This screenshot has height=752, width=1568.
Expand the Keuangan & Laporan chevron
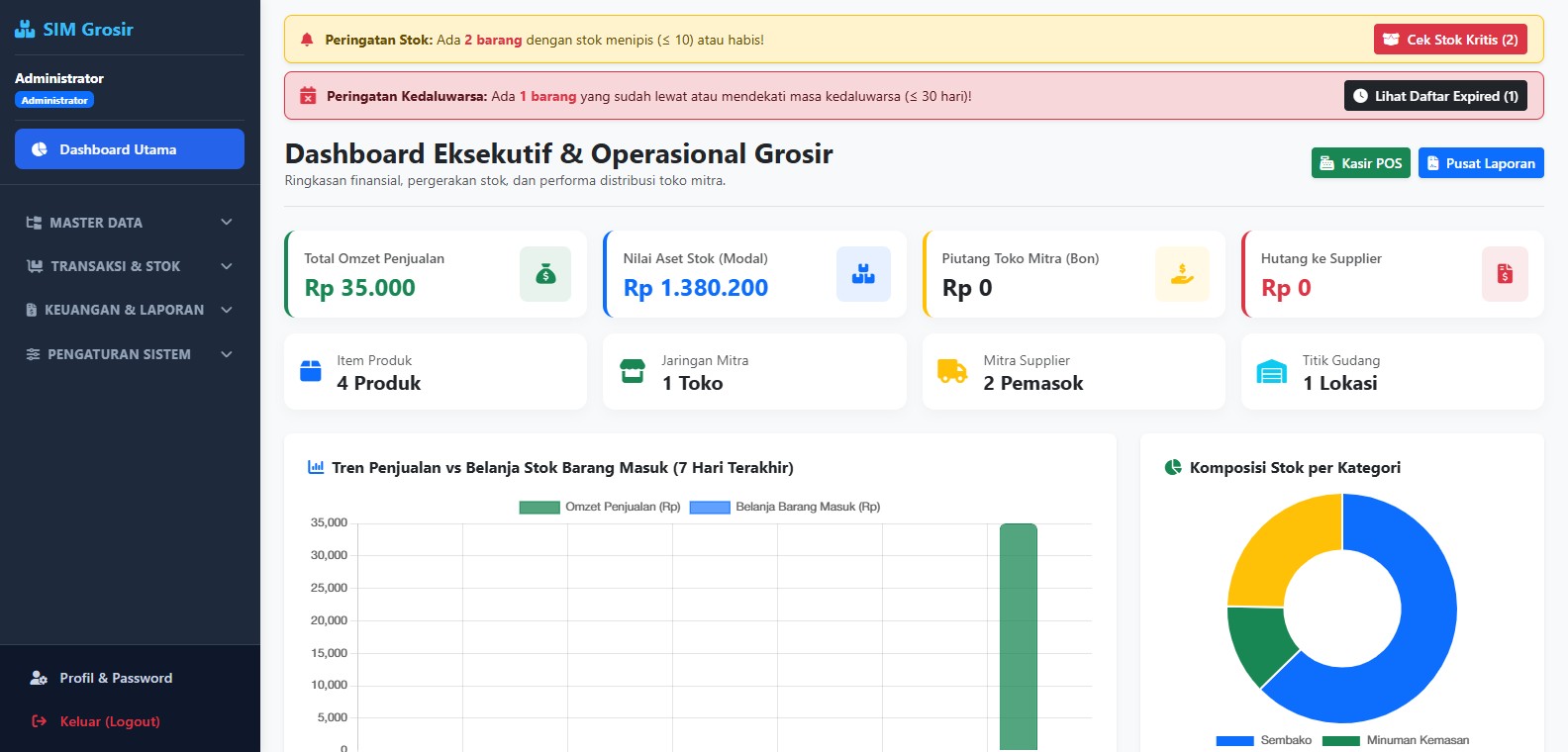(227, 310)
